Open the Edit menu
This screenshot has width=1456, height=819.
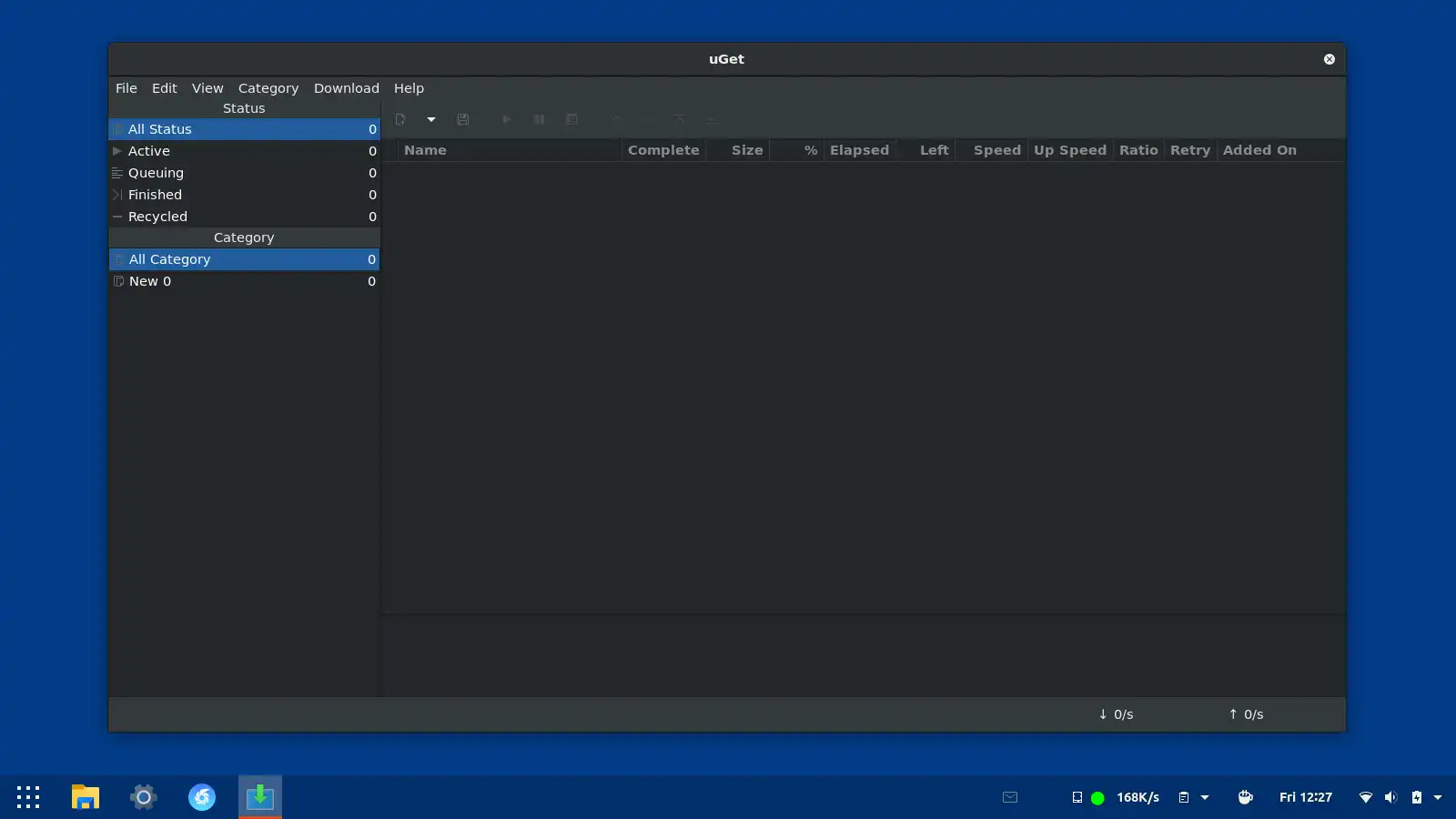point(165,88)
